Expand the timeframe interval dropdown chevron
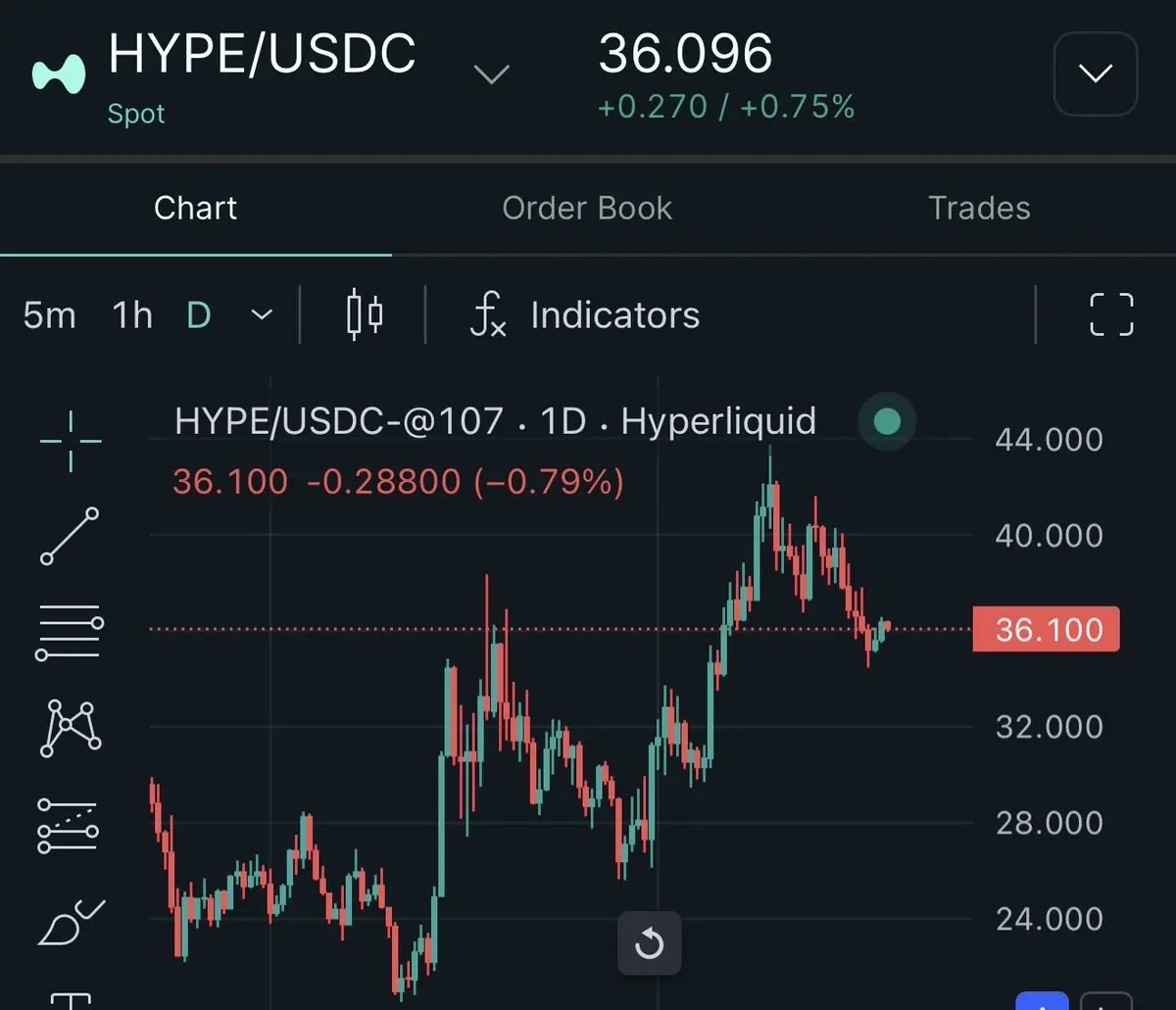This screenshot has height=1010, width=1176. click(x=261, y=315)
